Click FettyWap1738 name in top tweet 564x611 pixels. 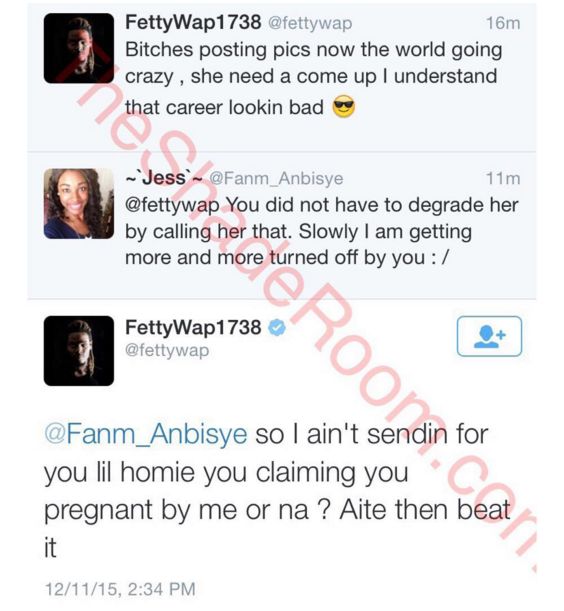pyautogui.click(x=193, y=22)
